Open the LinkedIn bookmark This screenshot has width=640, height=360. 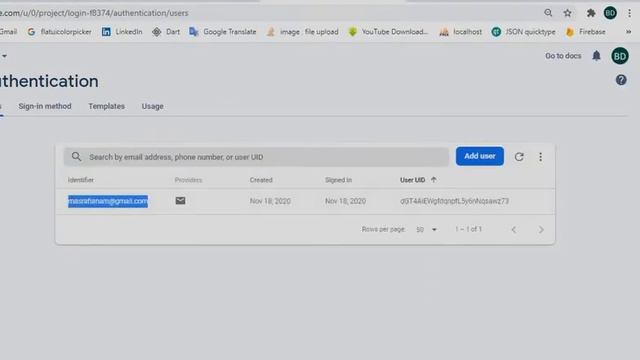point(122,32)
